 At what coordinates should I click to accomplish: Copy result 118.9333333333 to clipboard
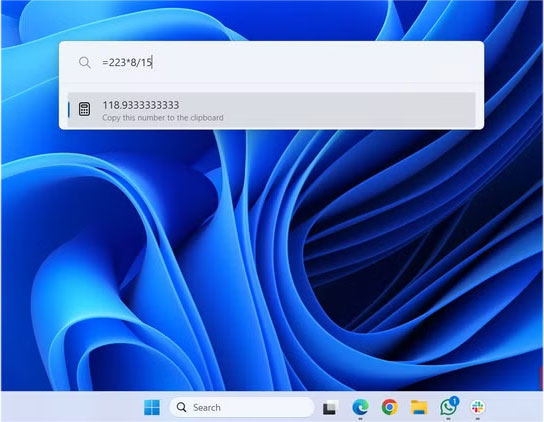tap(271, 110)
